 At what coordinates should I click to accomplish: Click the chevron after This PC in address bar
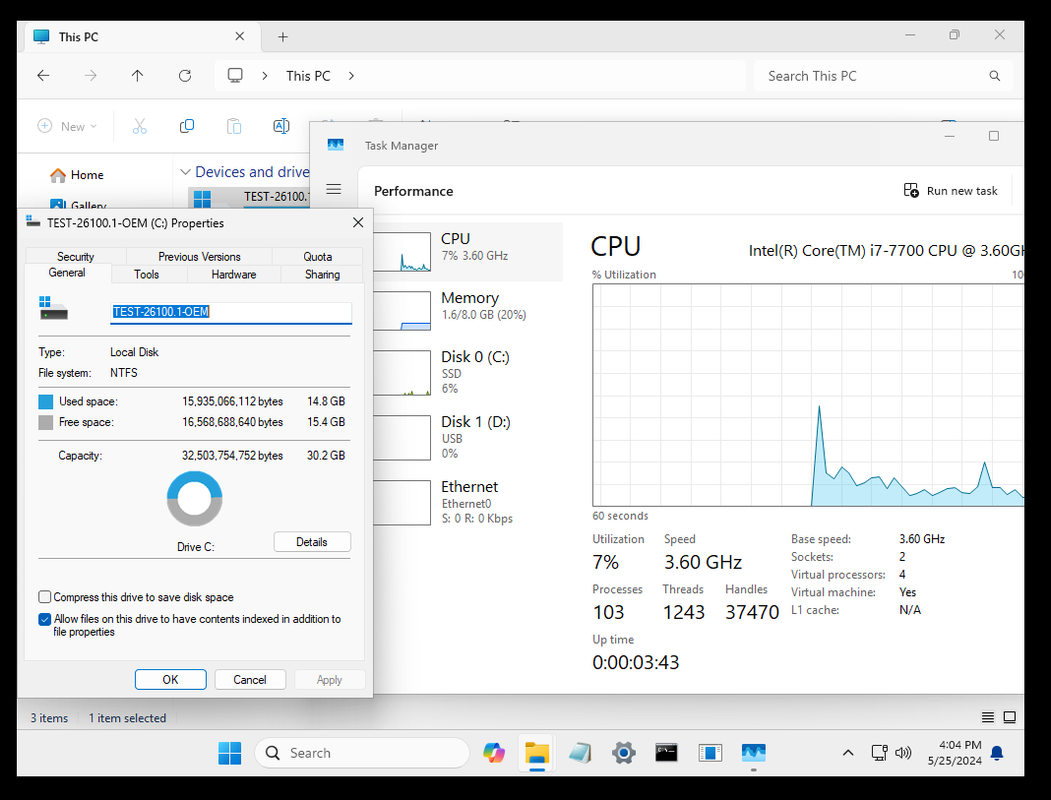pos(351,76)
